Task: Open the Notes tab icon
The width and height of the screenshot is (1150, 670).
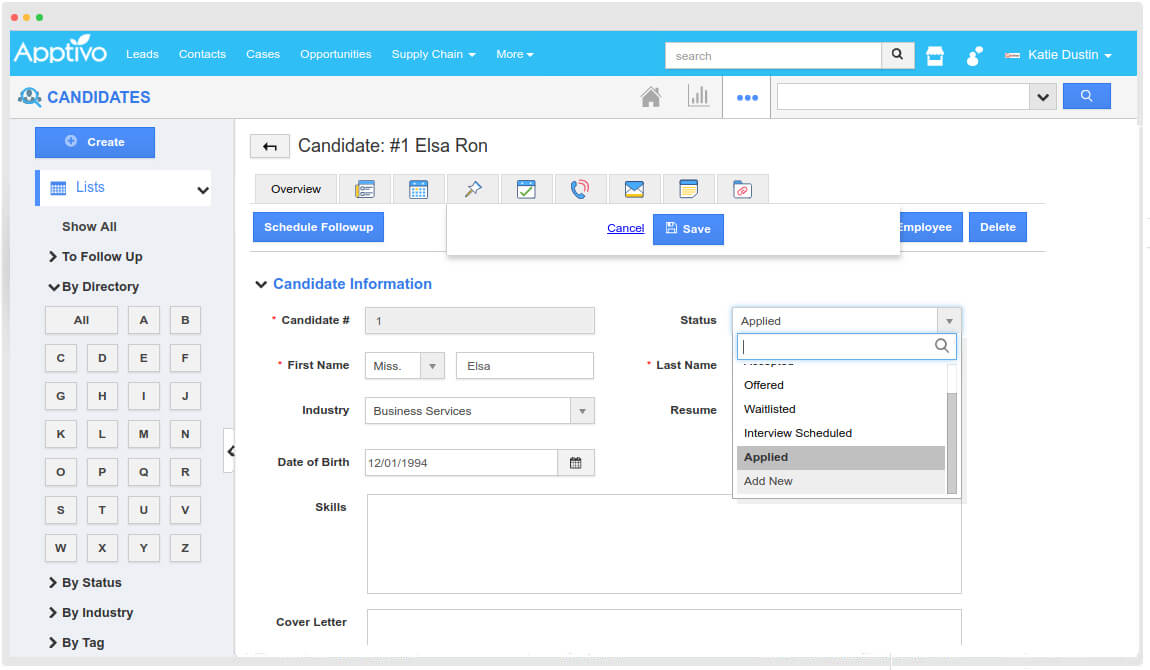Action: coord(688,189)
